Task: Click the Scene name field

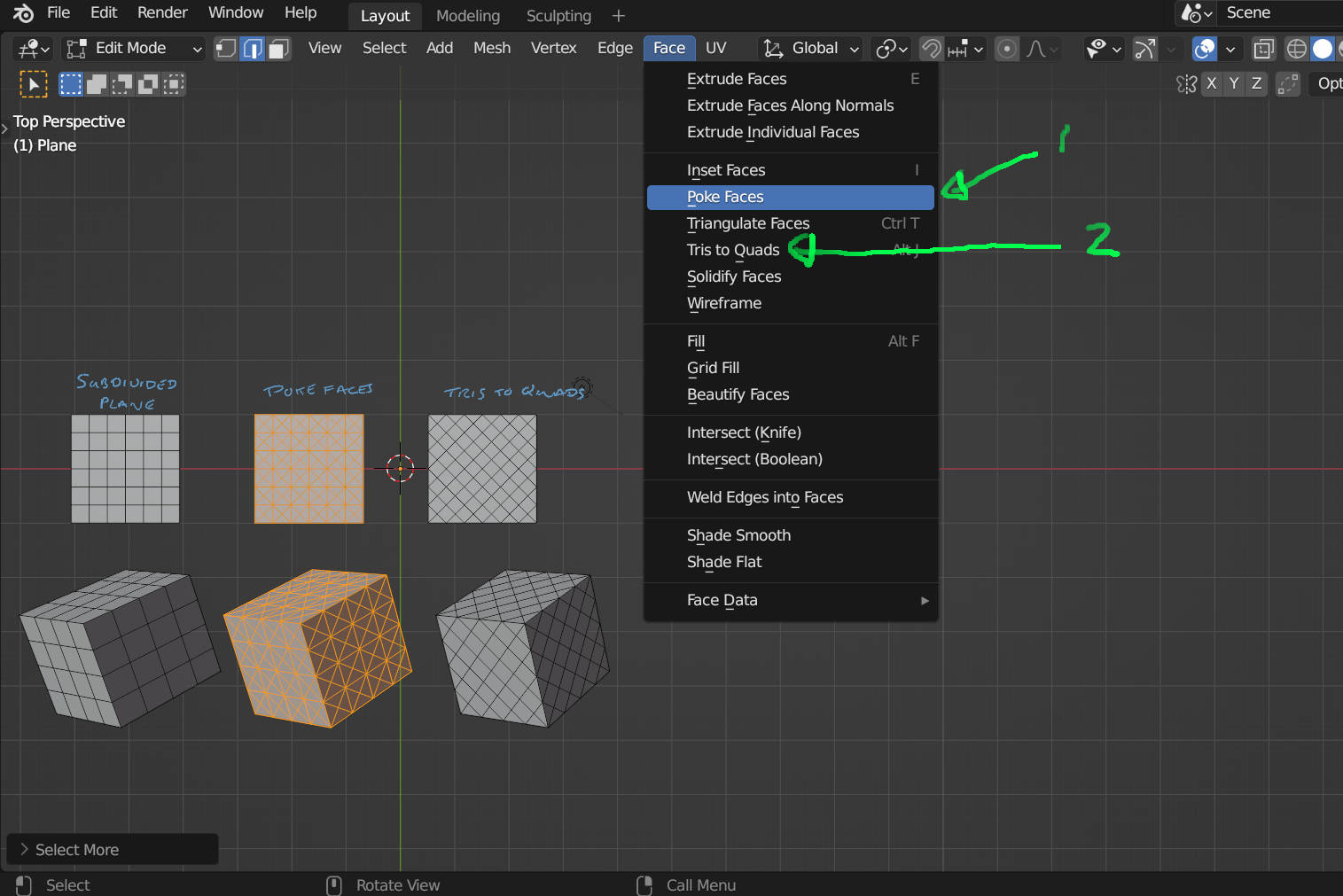Action: 1281,13
